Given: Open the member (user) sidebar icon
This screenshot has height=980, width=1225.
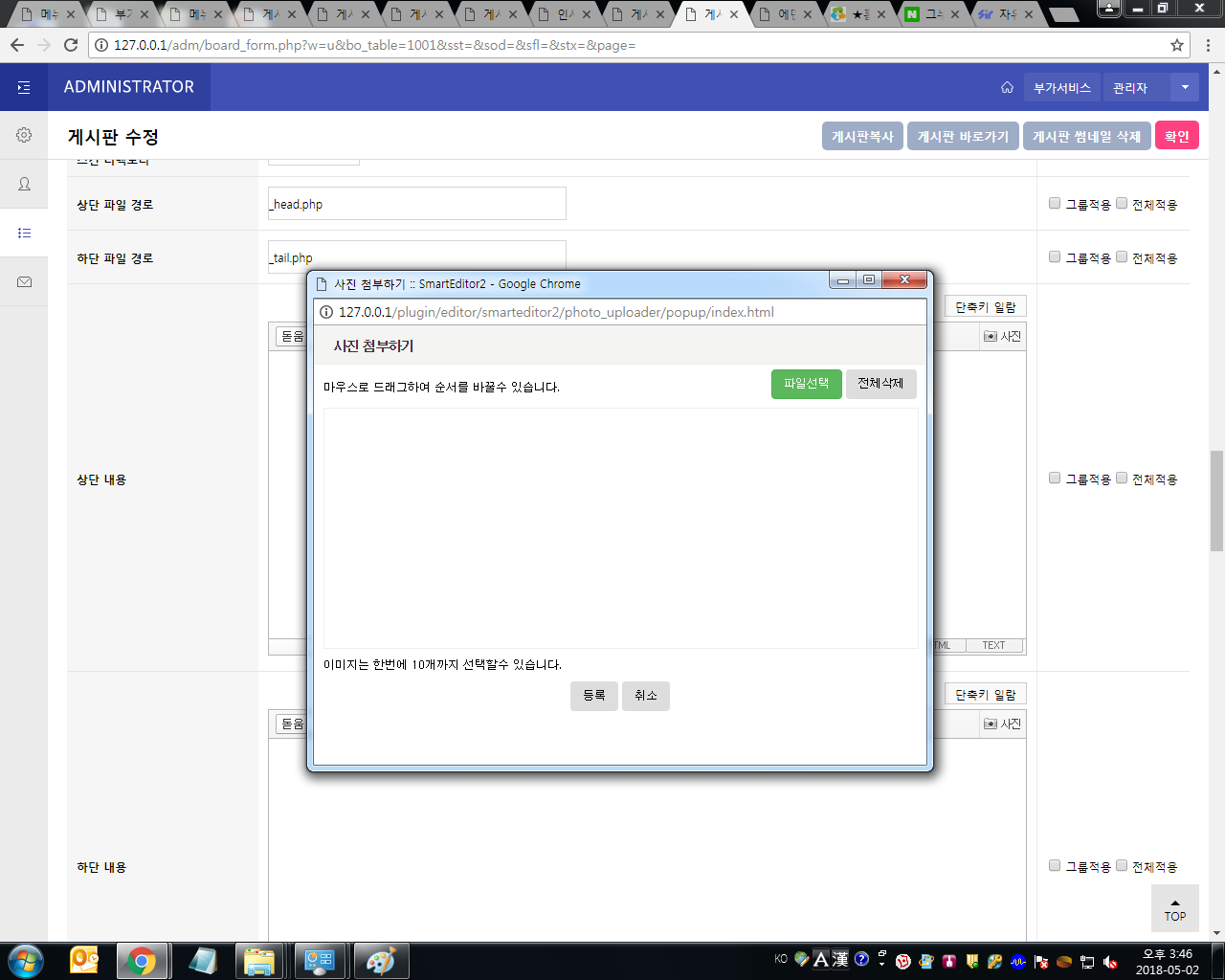Looking at the screenshot, I should 24,184.
